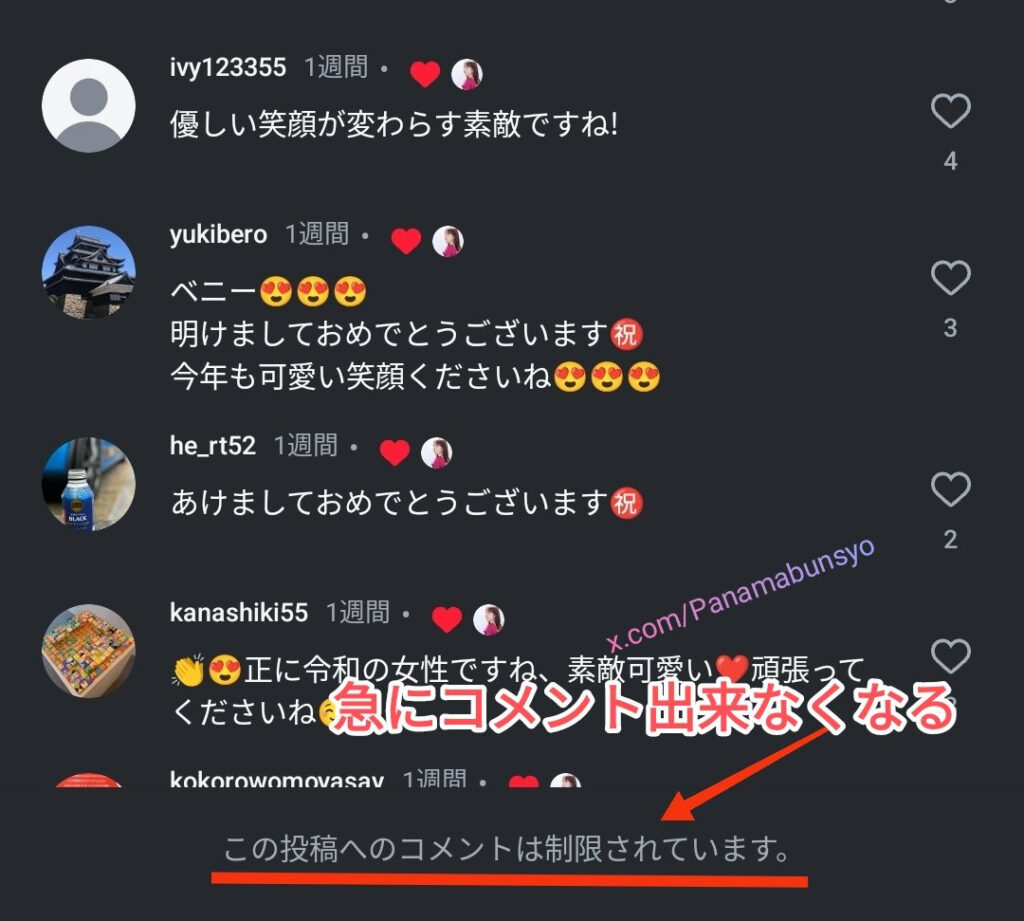Screen dimensions: 1024x921
Task: Open he_rt52's coffee can profile picture
Action: 89,484
